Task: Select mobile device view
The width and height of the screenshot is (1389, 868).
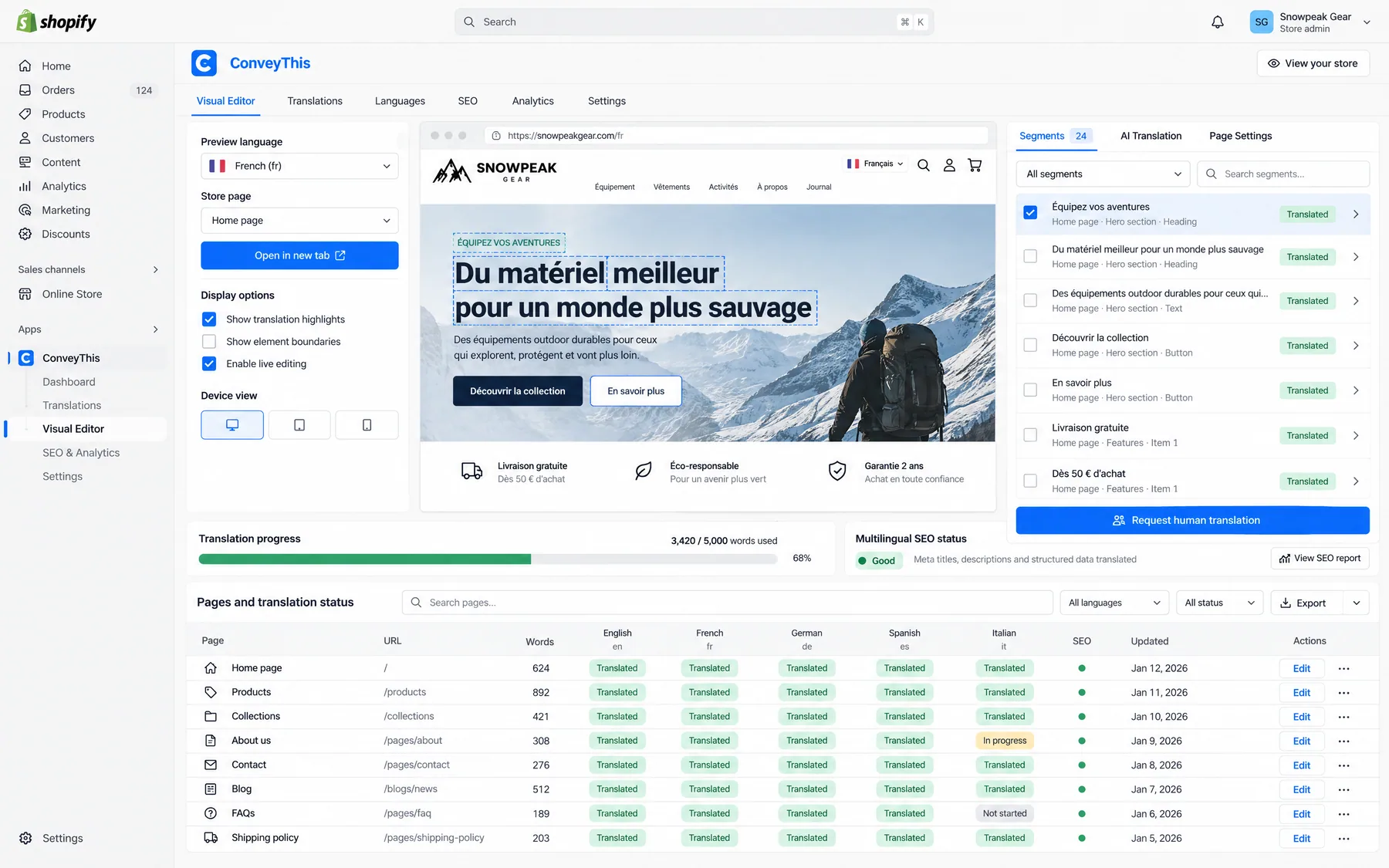Action: pyautogui.click(x=367, y=425)
